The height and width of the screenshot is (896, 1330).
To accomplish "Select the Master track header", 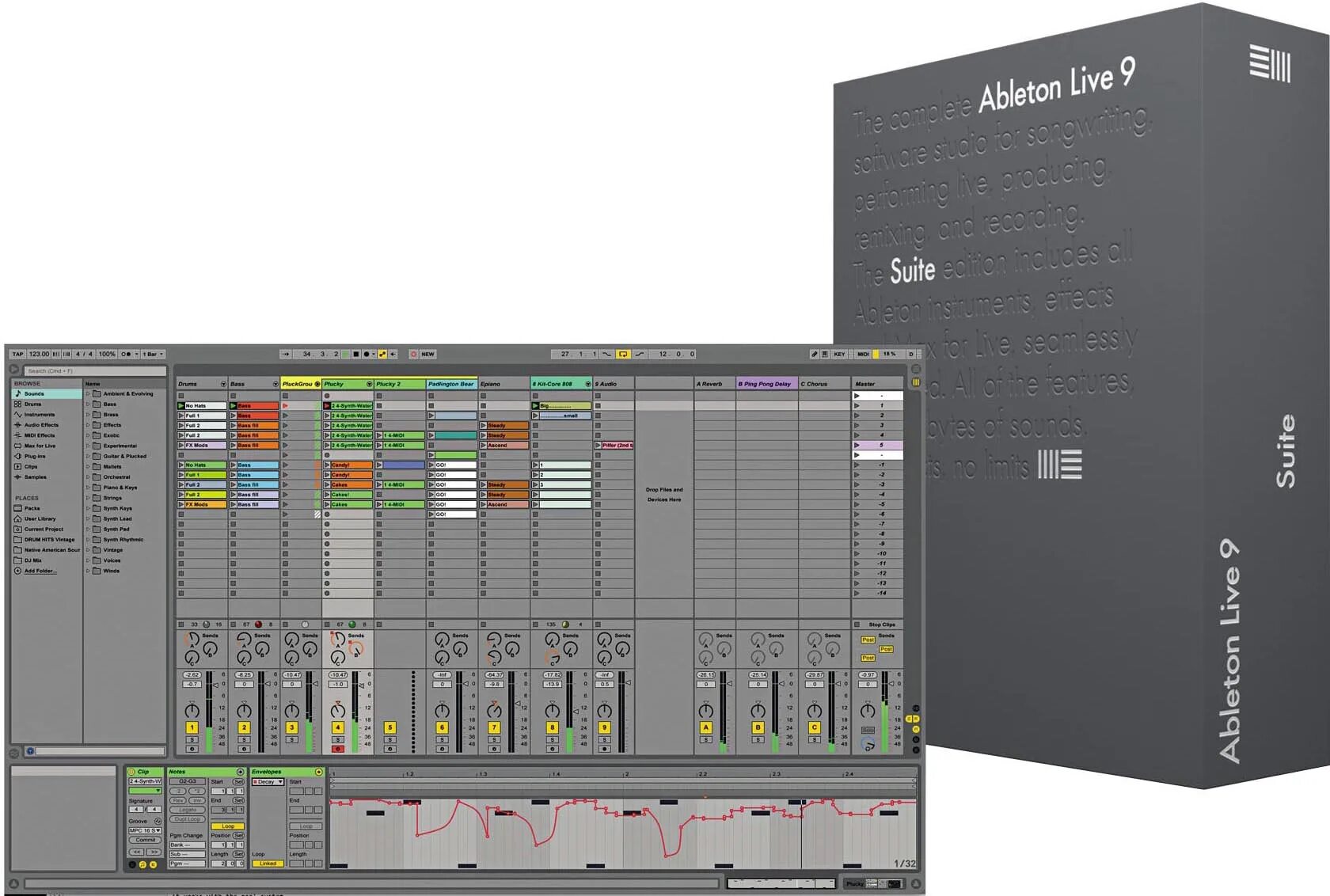I will click(x=876, y=384).
